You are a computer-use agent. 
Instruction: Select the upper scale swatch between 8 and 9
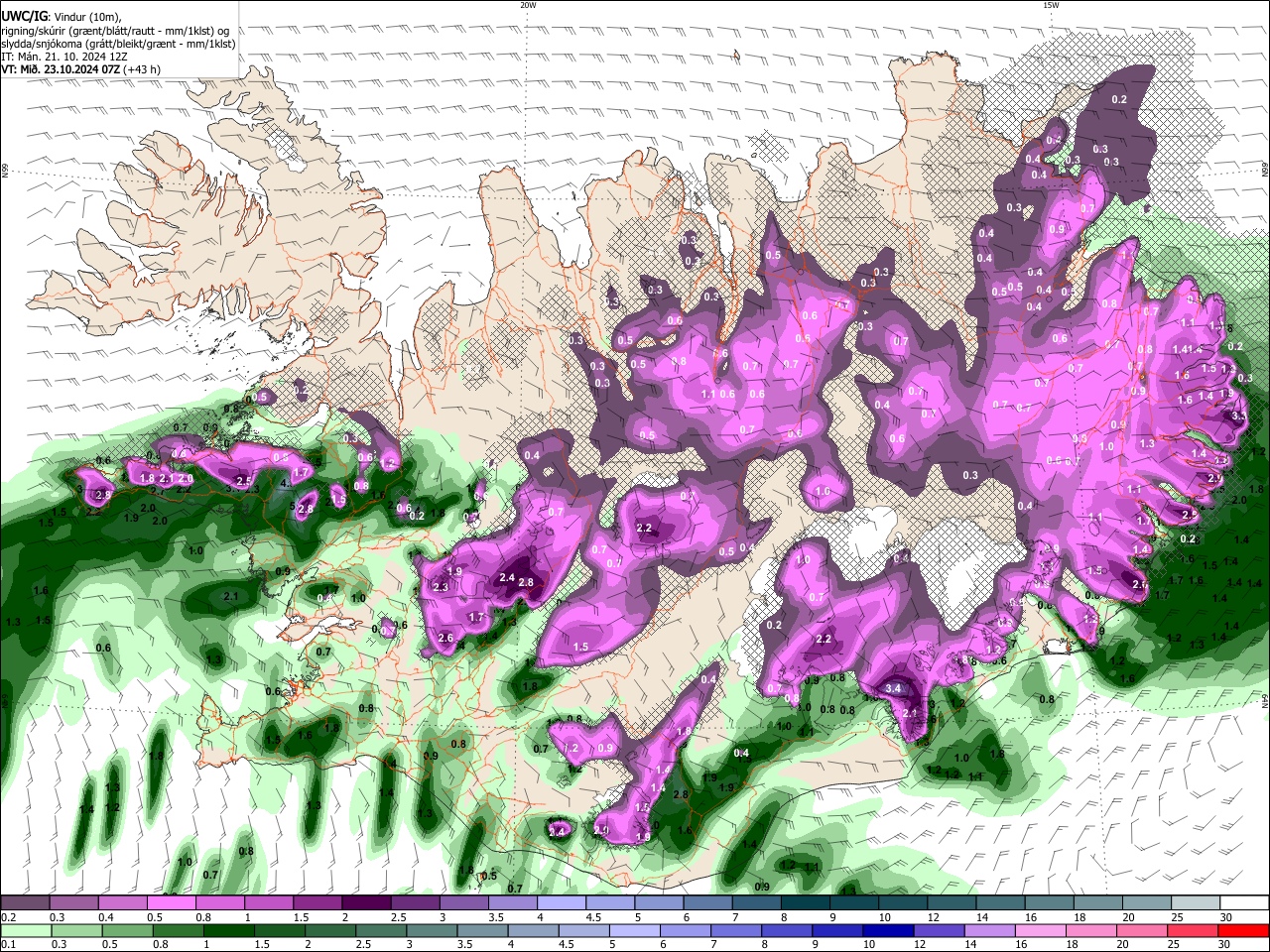pyautogui.click(x=806, y=903)
